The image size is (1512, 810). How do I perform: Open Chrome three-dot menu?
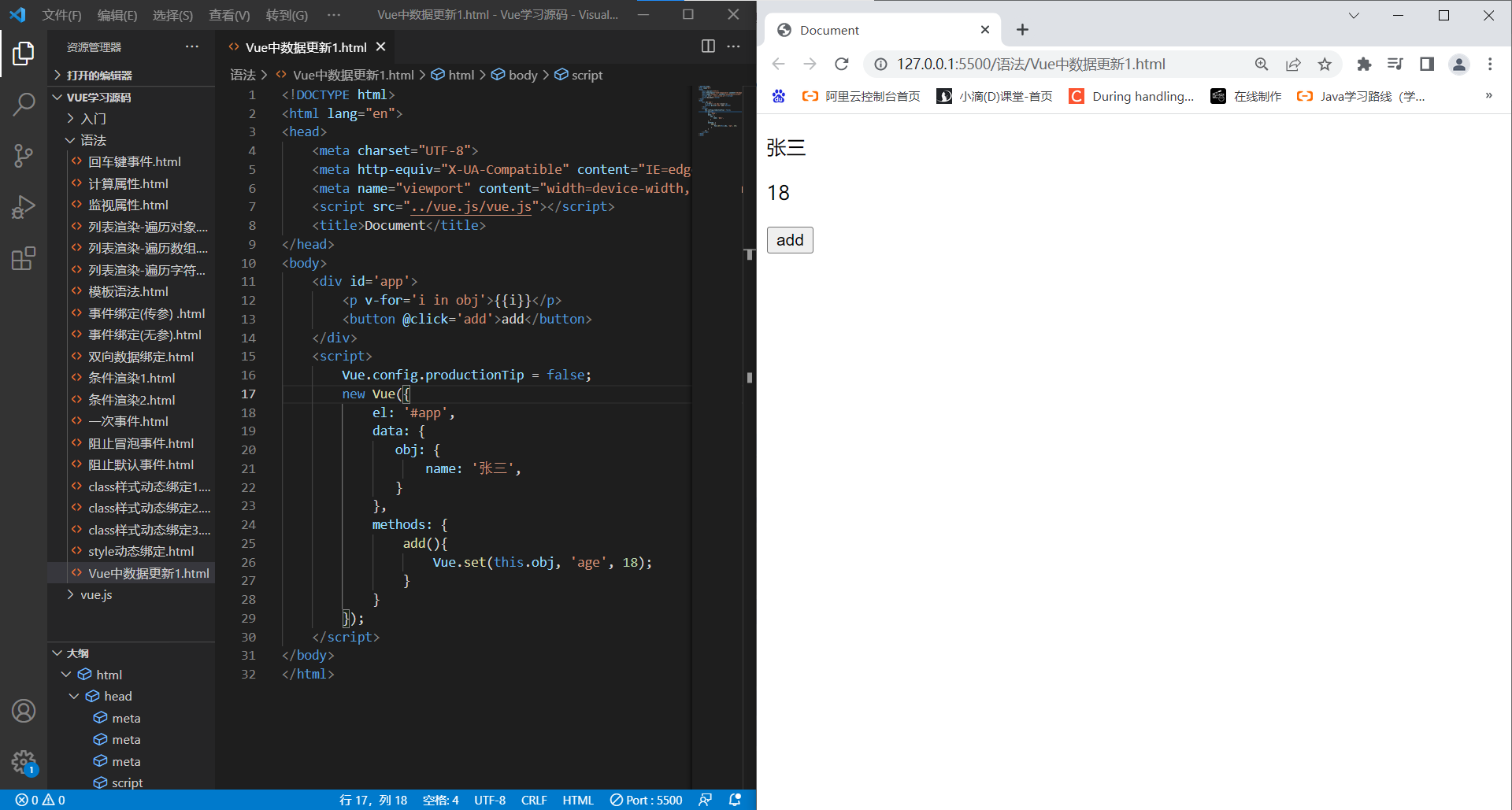pos(1490,65)
